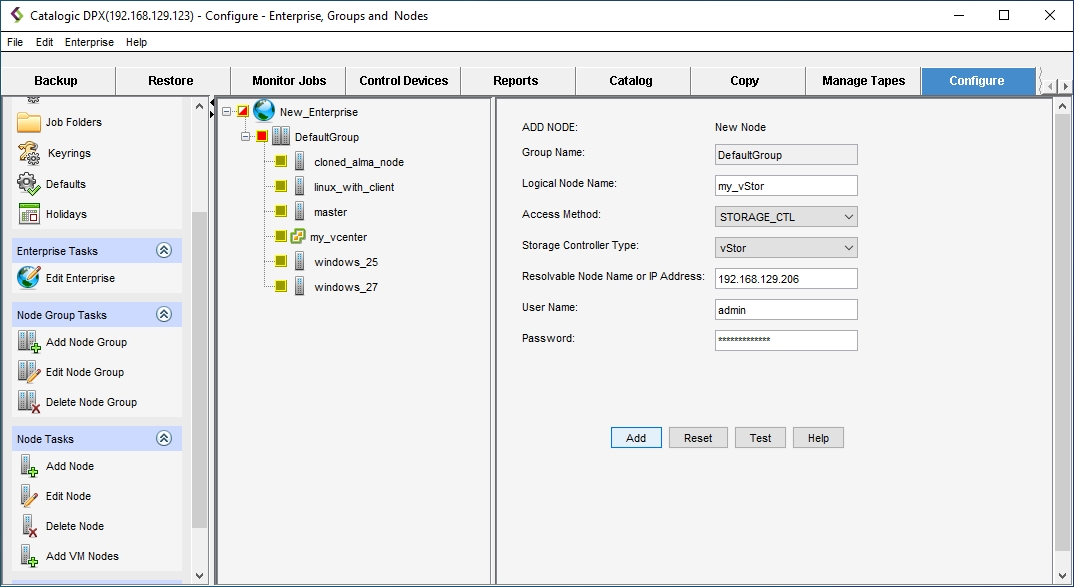The width and height of the screenshot is (1074, 587).
Task: Toggle the checkbox beside cloned_alma_node
Action: [281, 162]
